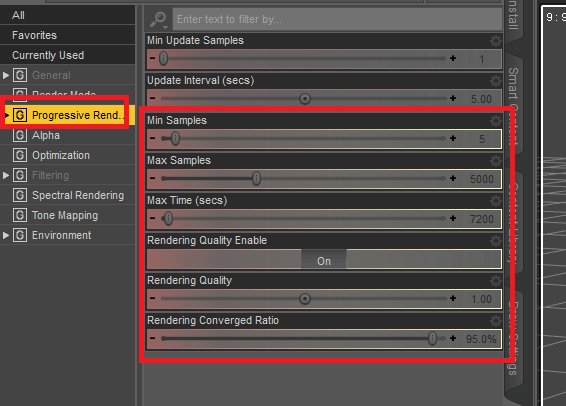Image resolution: width=566 pixels, height=406 pixels.
Task: Decrease Min Update Samples with minus
Action: point(153,58)
